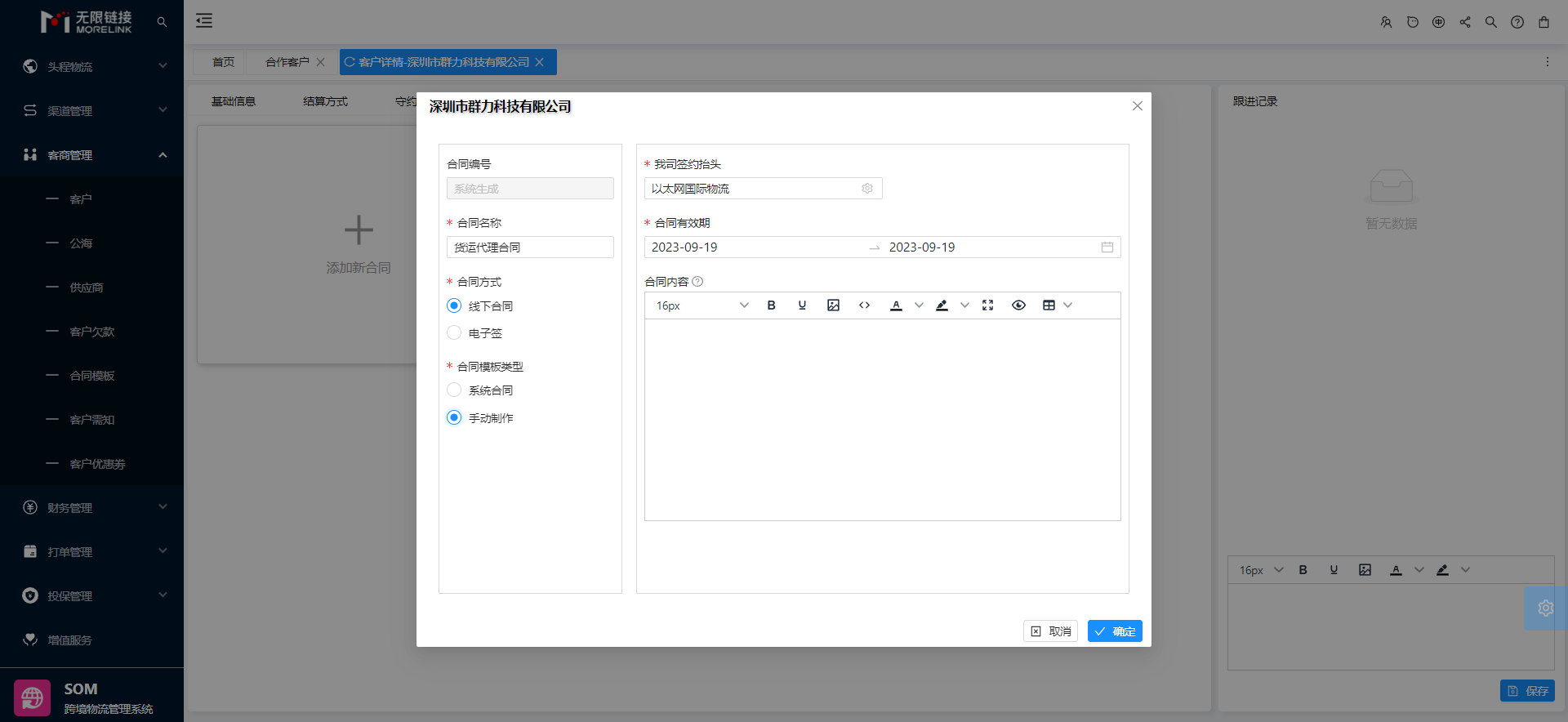Screen dimensions: 1568x722
Task: Switch to 基础信息 tab
Action: [x=234, y=101]
